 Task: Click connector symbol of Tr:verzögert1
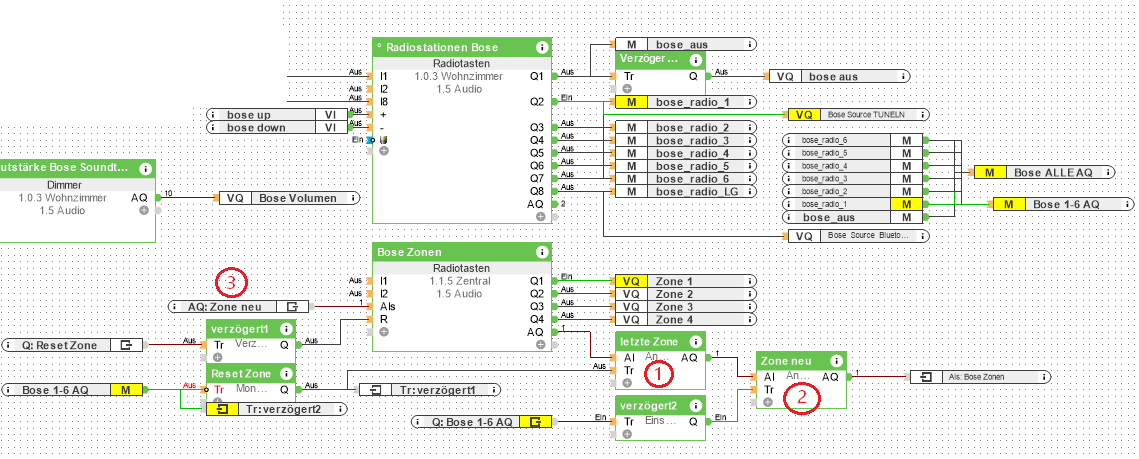[376, 390]
